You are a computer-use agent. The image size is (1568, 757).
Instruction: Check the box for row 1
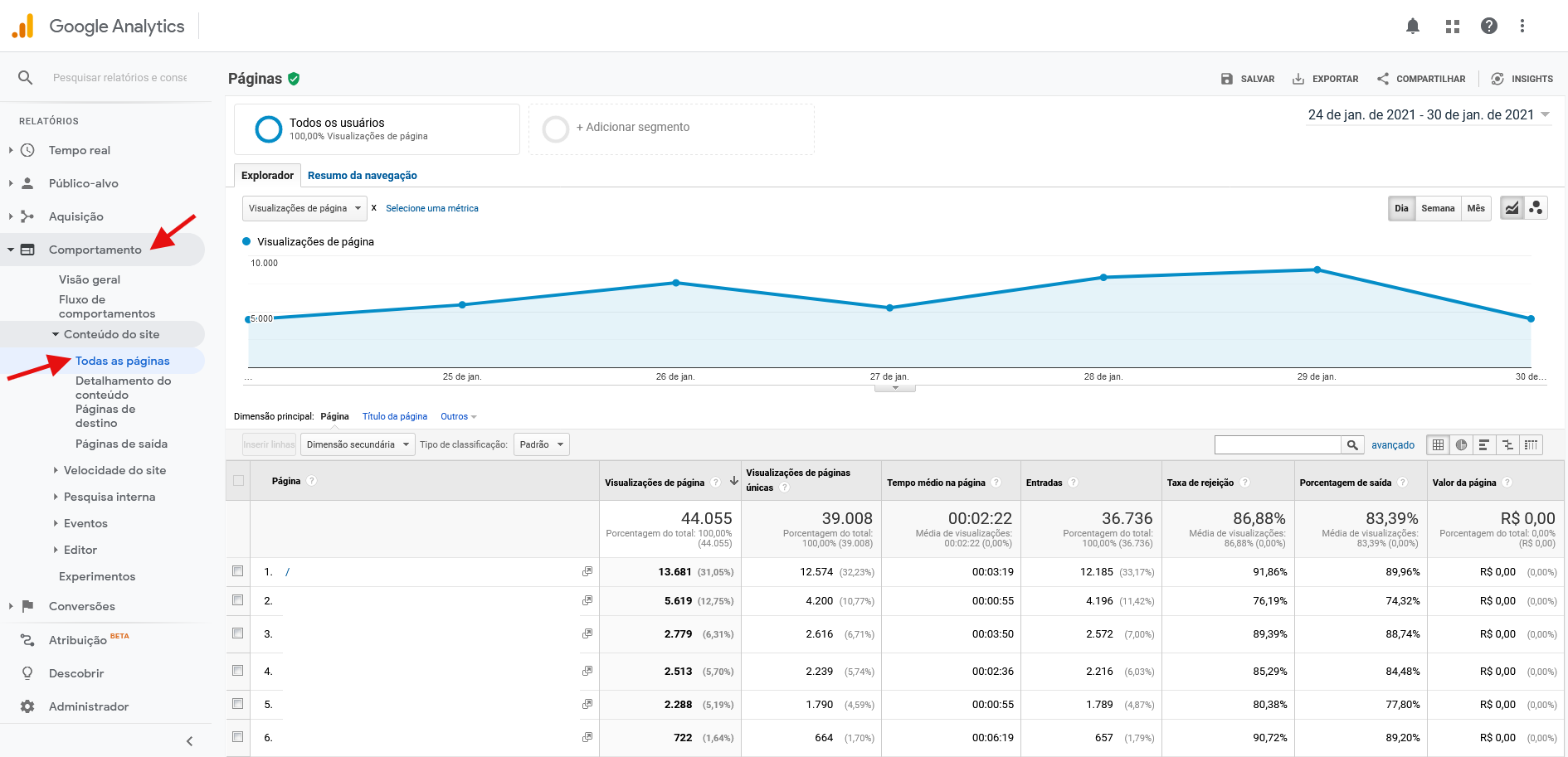pyautogui.click(x=238, y=571)
